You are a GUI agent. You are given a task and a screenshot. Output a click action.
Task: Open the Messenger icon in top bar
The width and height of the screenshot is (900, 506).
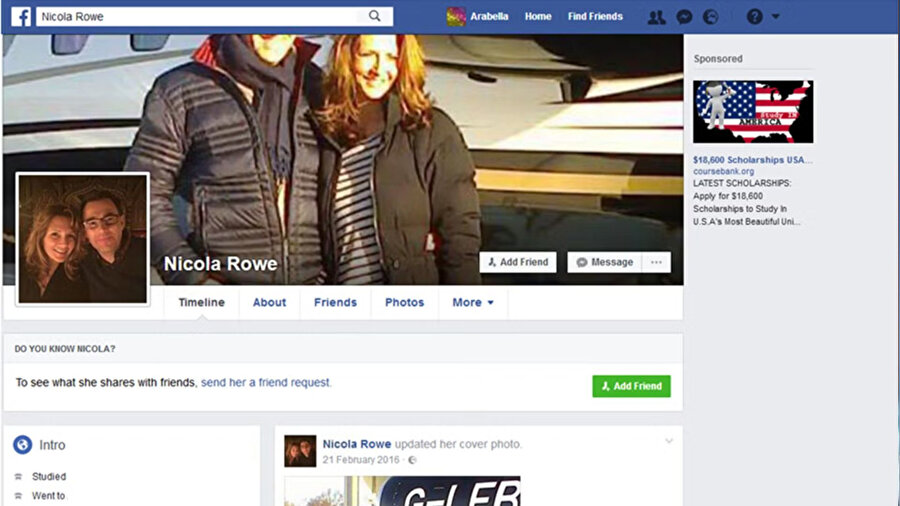coord(684,17)
